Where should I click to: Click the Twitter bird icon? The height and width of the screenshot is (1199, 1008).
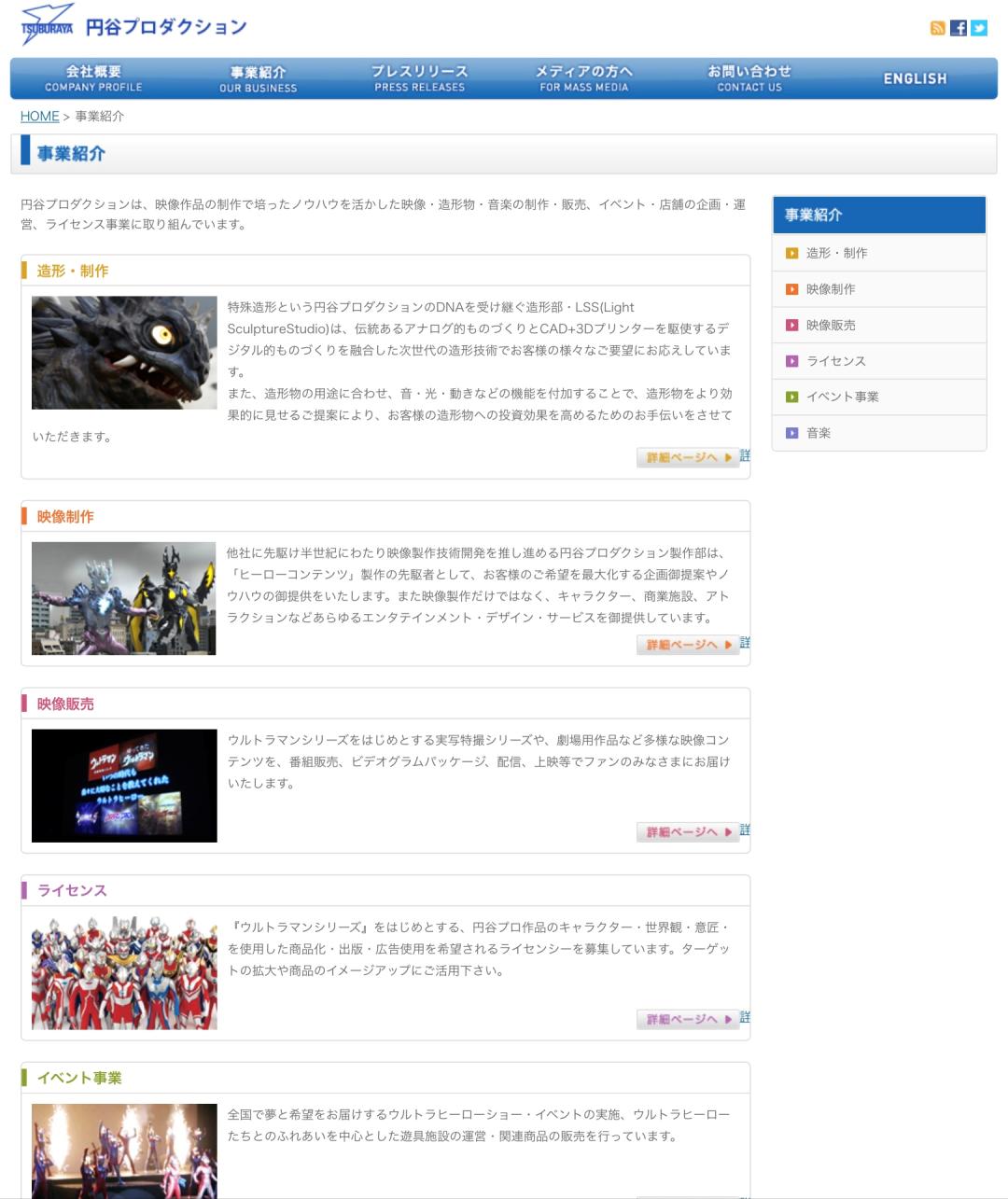coord(978,28)
